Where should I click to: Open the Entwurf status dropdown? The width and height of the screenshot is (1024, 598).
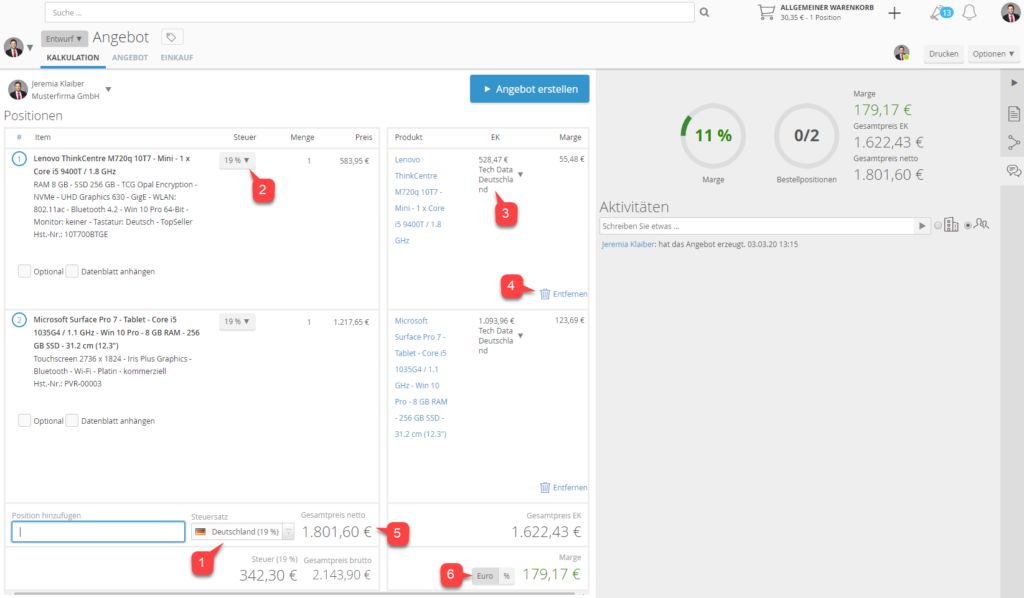point(64,39)
